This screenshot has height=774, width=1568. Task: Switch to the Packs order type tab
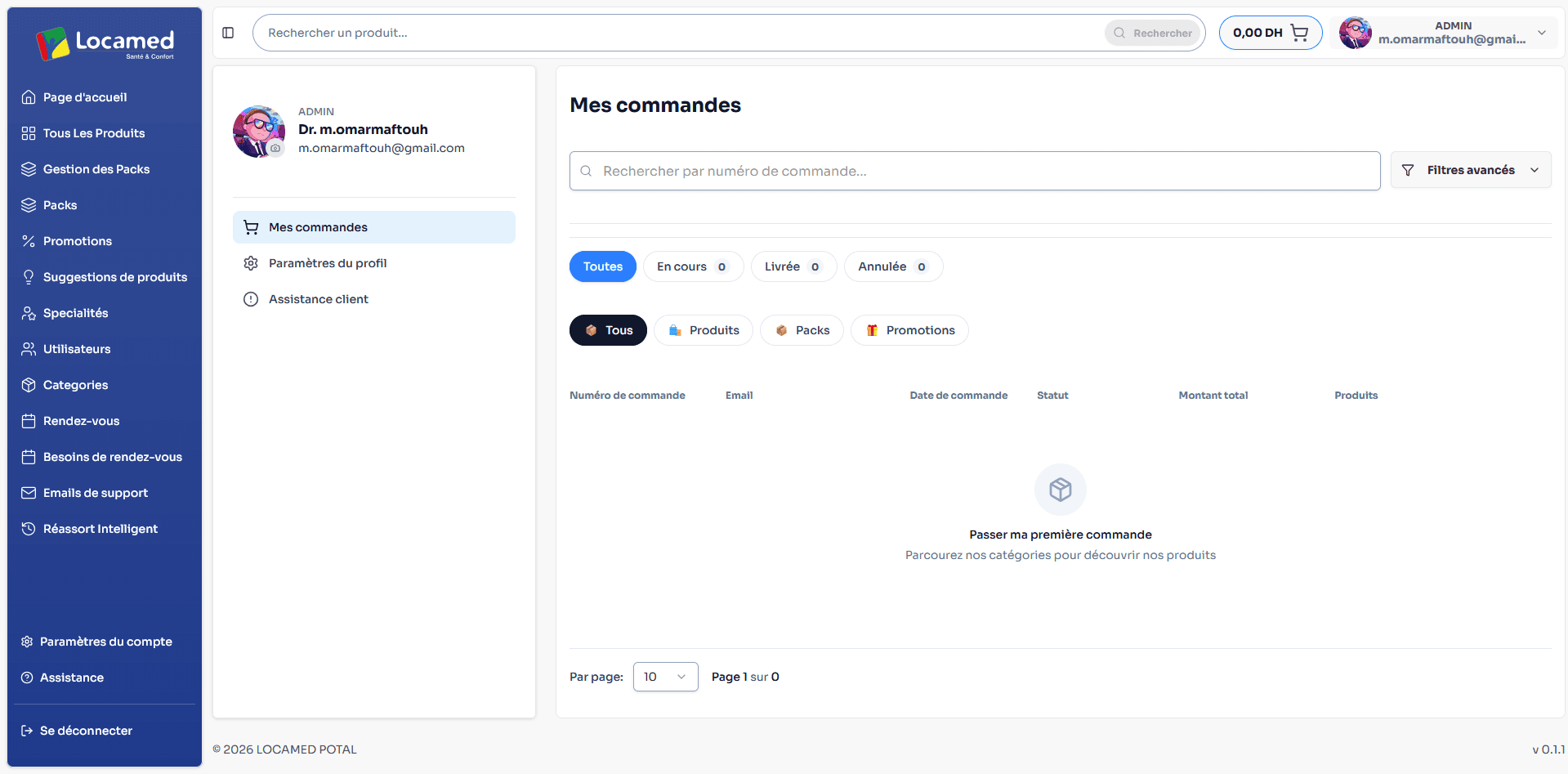coord(802,330)
